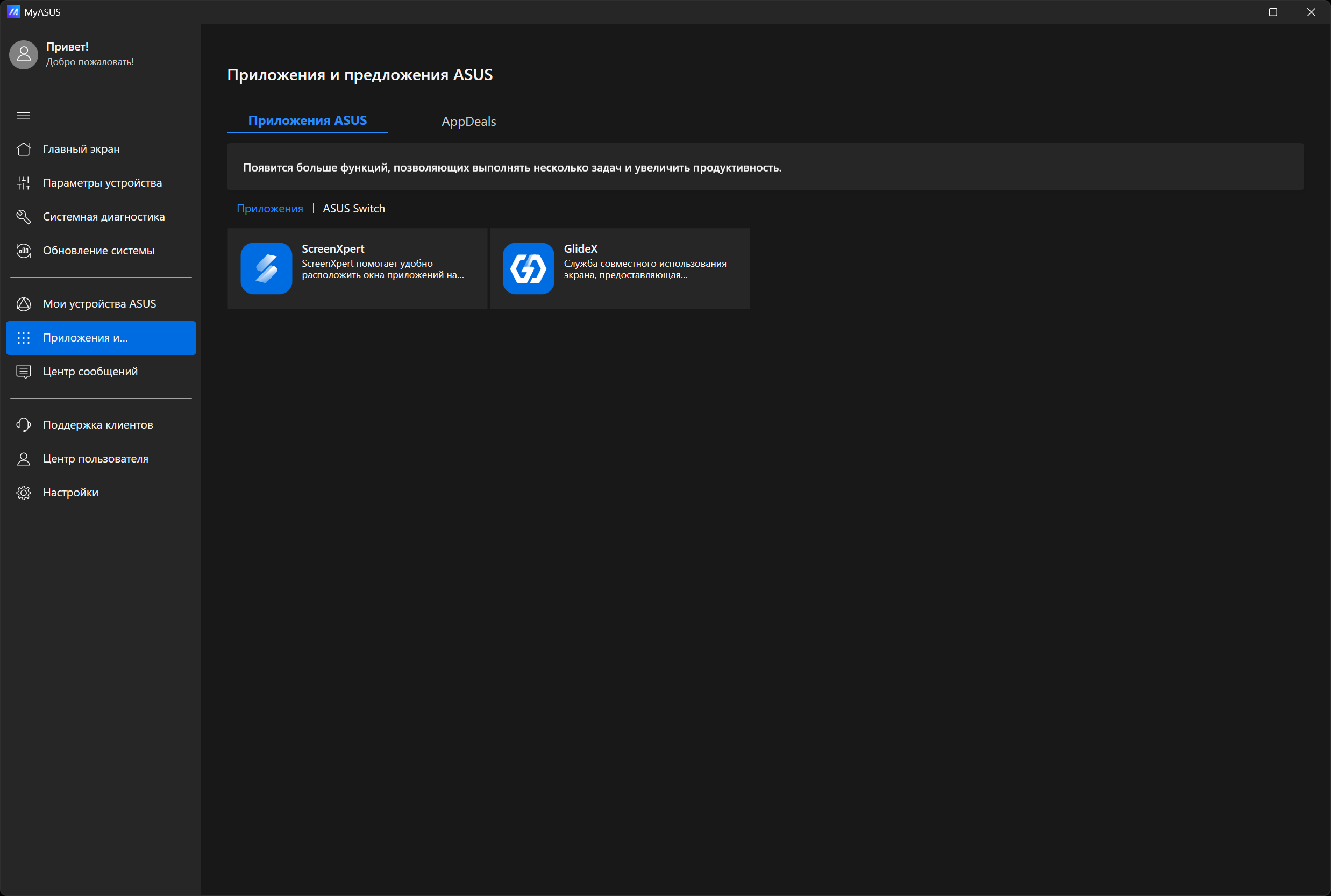The height and width of the screenshot is (896, 1331).
Task: Click the person icon for Центр пользователя
Action: click(24, 459)
